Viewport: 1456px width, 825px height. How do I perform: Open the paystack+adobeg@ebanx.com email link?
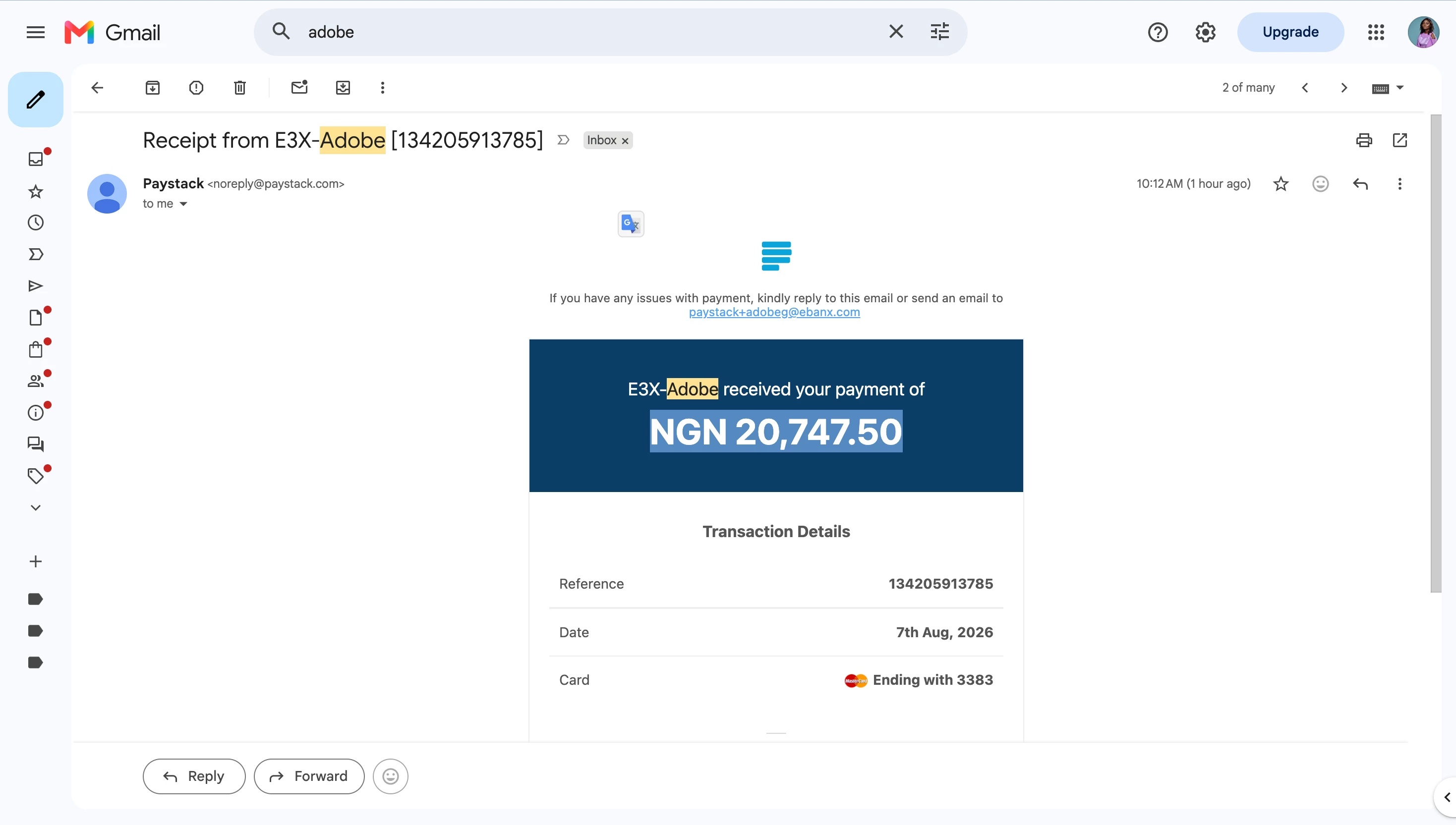(774, 312)
